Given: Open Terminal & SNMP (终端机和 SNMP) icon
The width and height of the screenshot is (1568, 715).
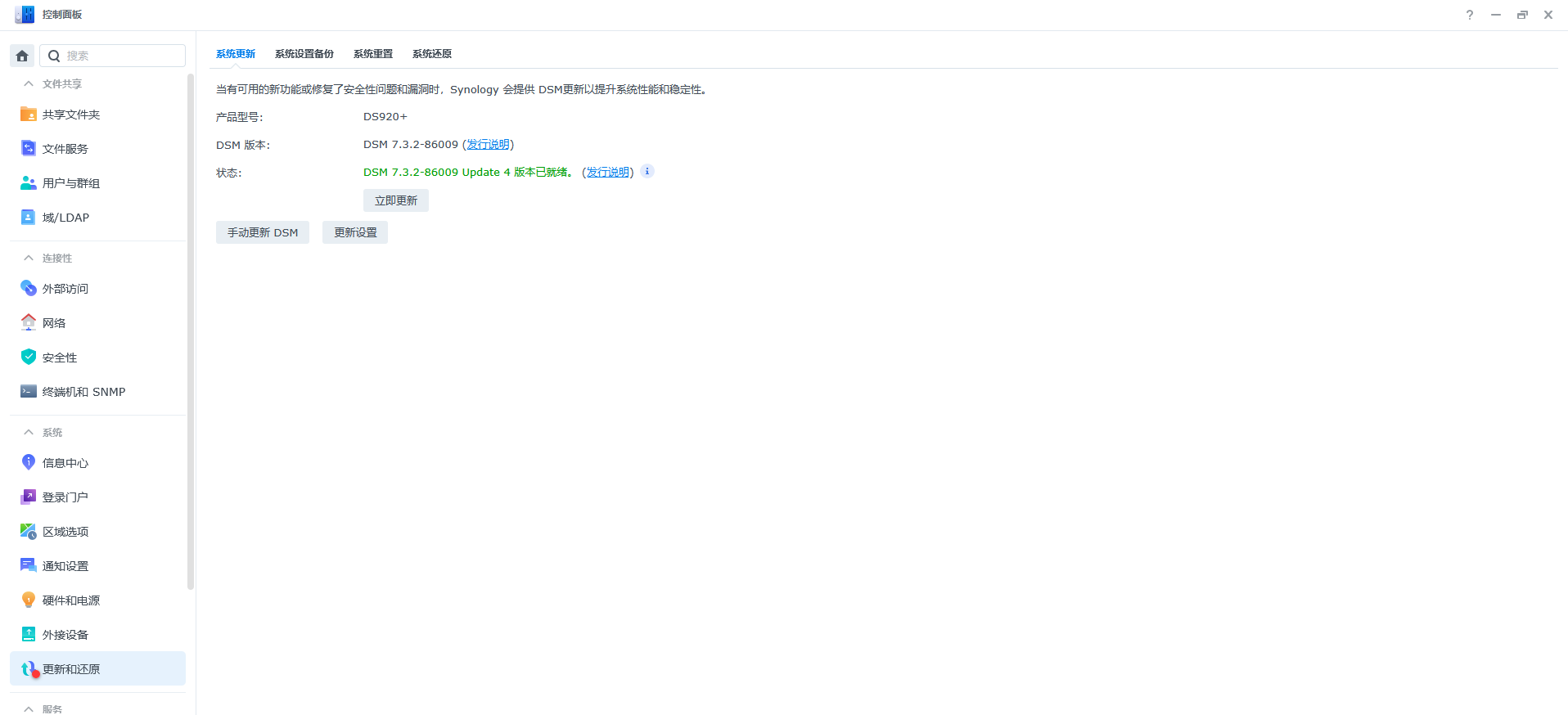Looking at the screenshot, I should (28, 391).
